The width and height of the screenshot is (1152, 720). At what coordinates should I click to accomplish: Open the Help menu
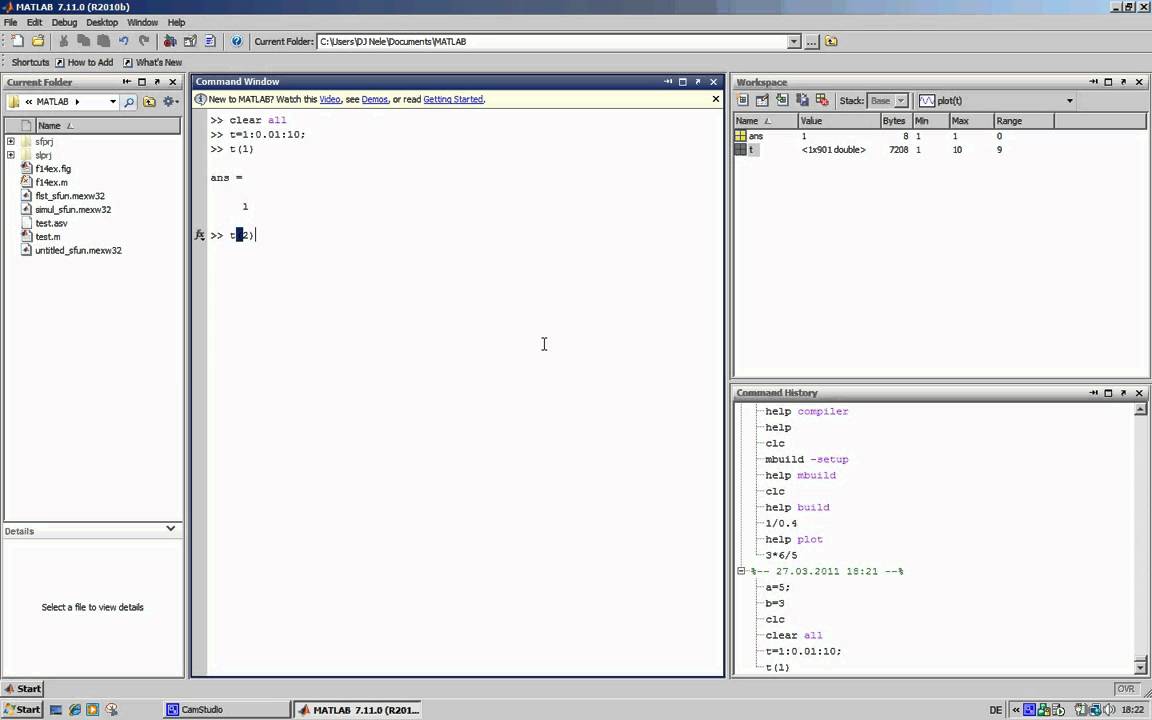pyautogui.click(x=176, y=22)
